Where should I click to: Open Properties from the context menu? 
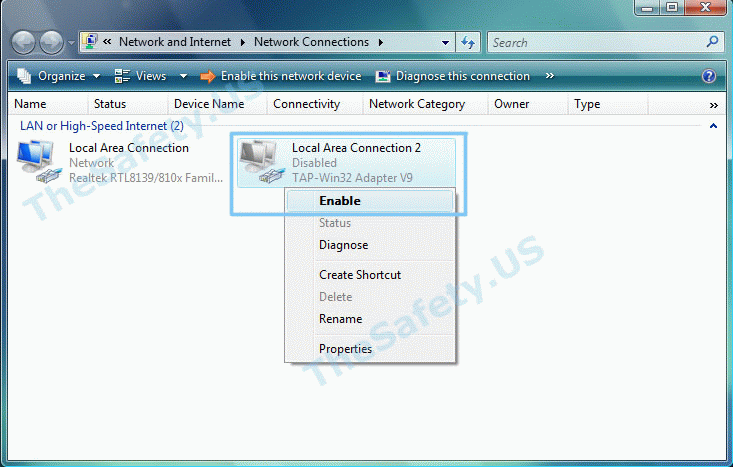point(370,349)
